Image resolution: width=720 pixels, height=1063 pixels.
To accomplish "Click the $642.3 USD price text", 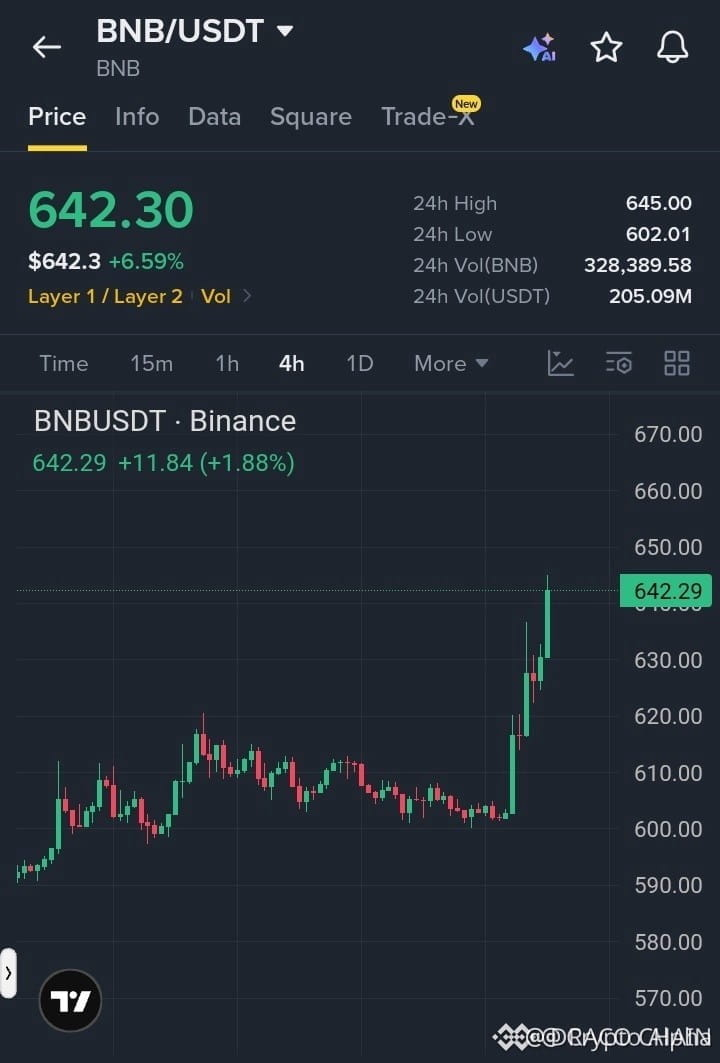I will pyautogui.click(x=64, y=262).
